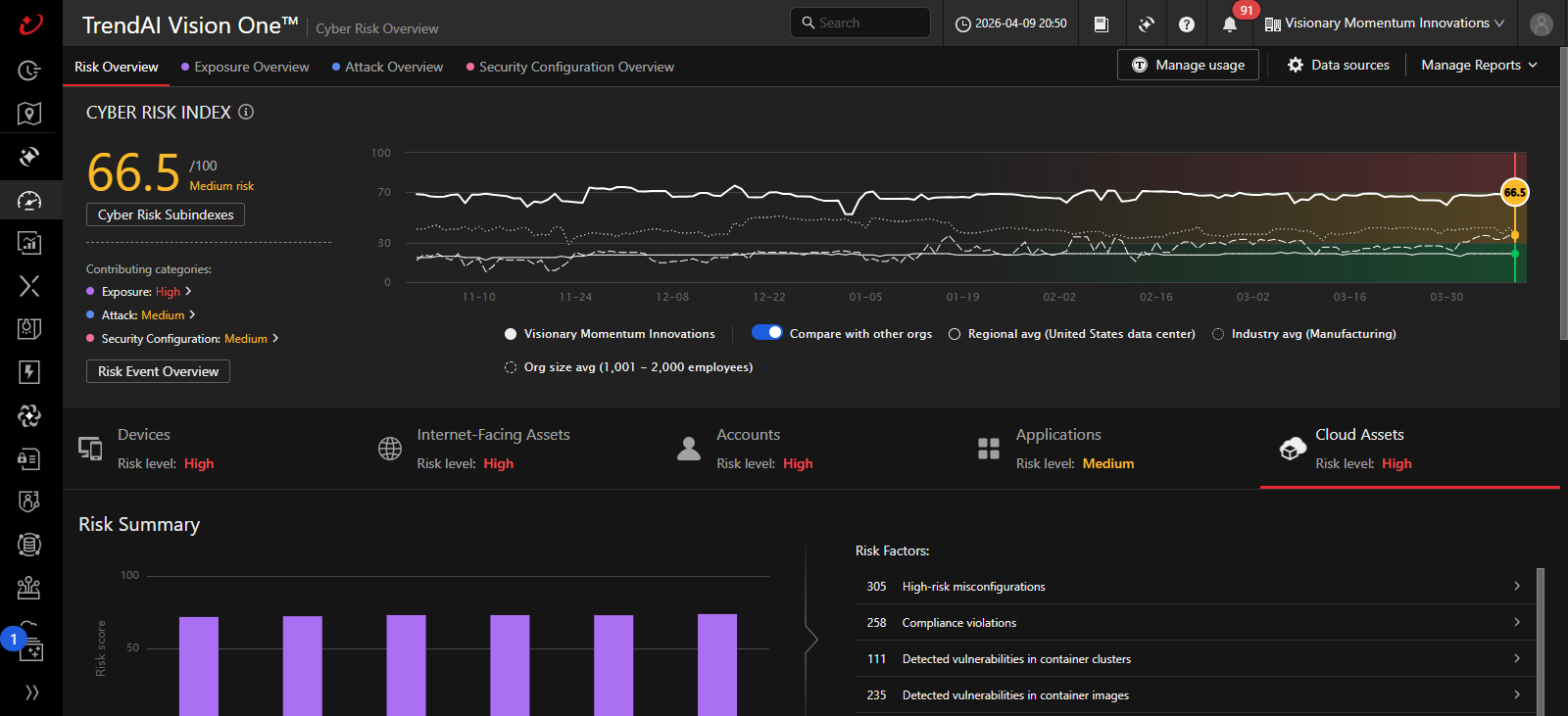Viewport: 1568px width, 716px height.
Task: Click the user profile avatar icon
Action: [1542, 24]
